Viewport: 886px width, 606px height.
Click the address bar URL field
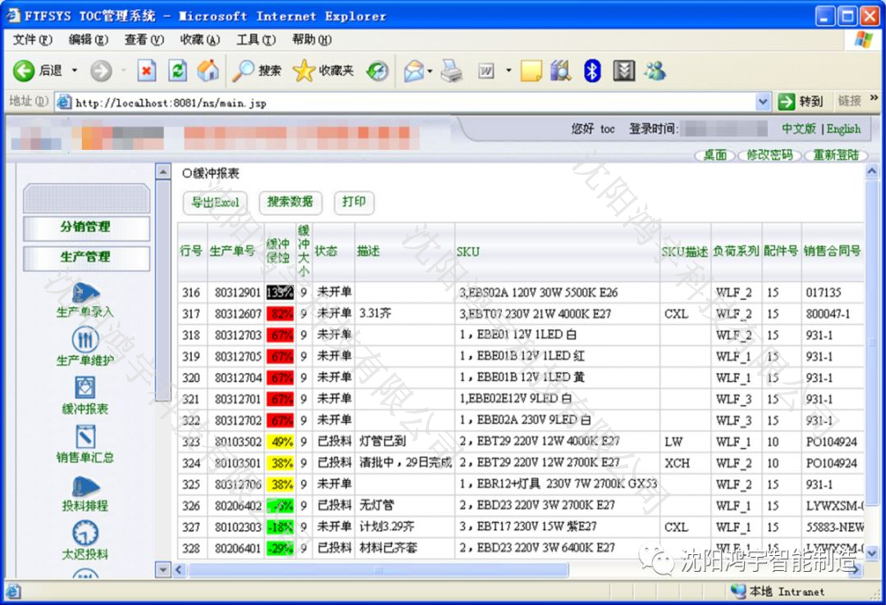click(x=400, y=101)
